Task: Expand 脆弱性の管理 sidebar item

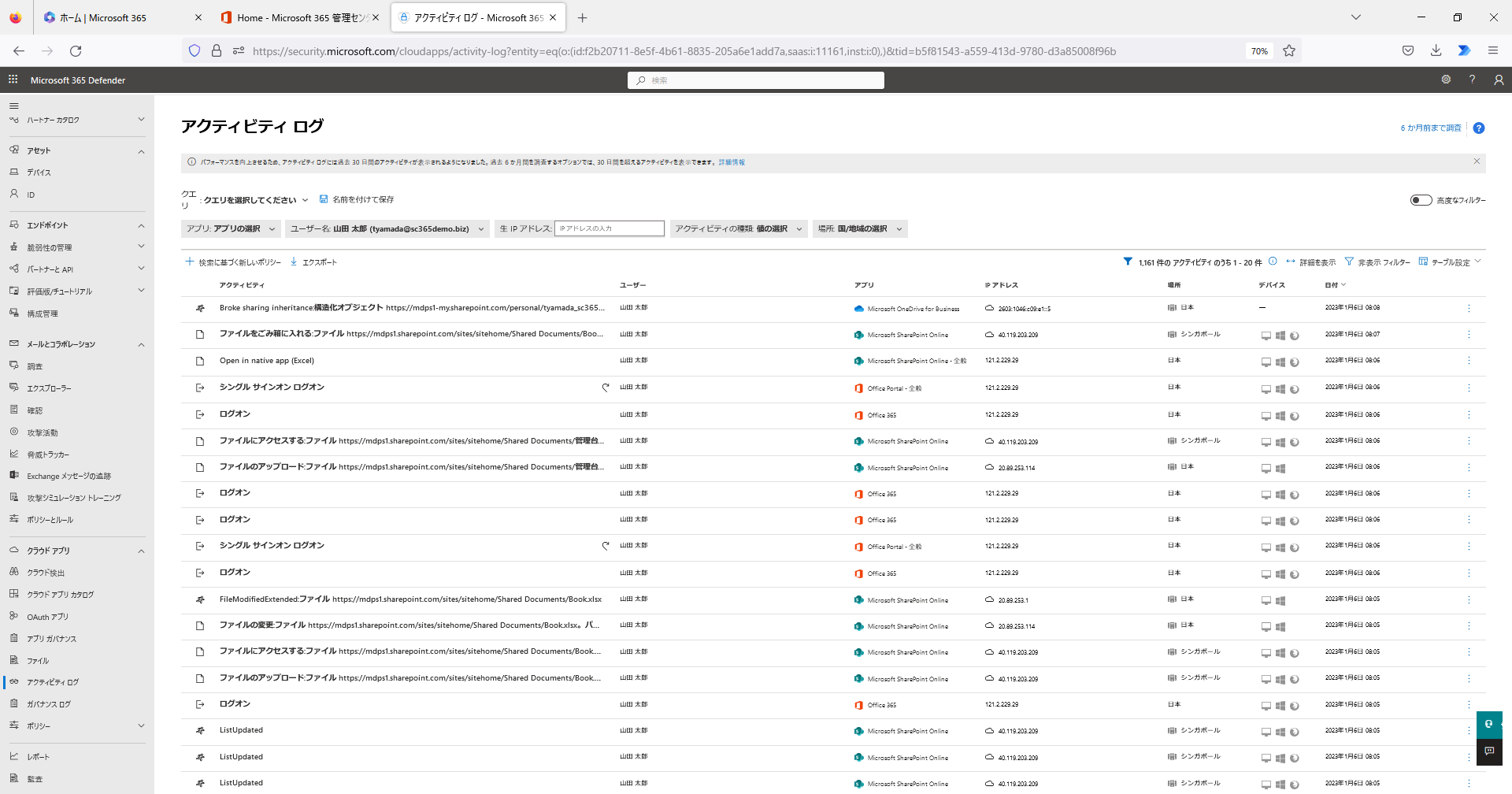Action: point(141,247)
